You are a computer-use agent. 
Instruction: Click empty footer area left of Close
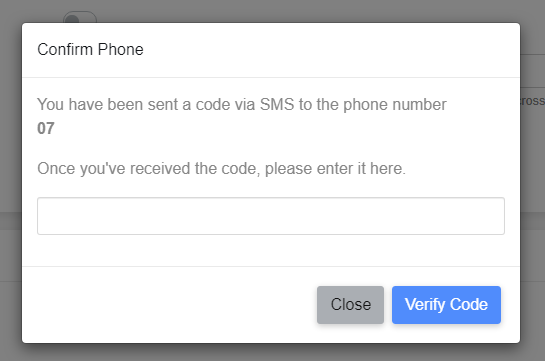(167, 305)
